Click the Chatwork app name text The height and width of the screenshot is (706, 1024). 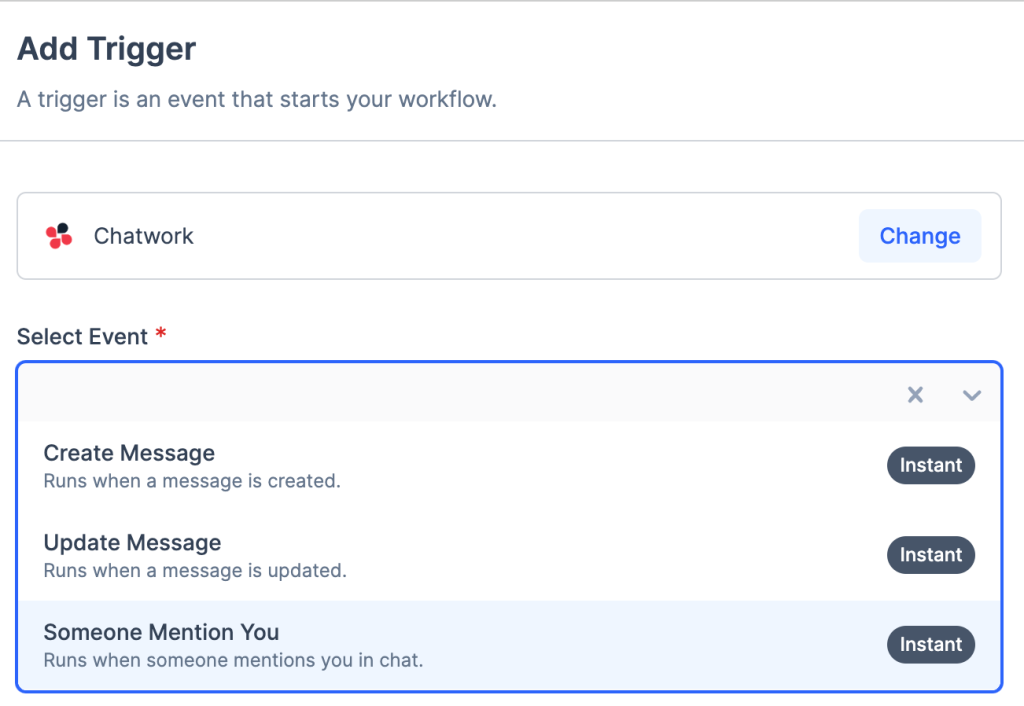144,236
